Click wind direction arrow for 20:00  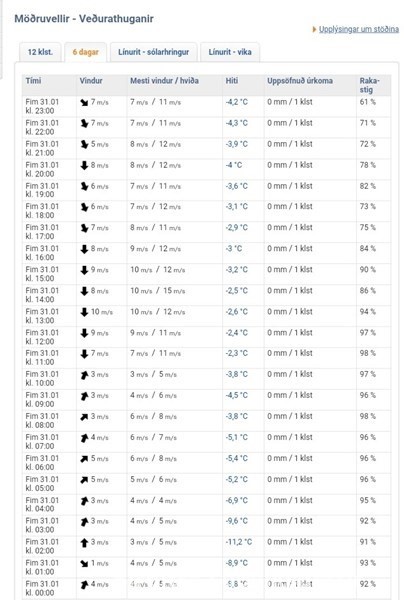[x=84, y=165]
